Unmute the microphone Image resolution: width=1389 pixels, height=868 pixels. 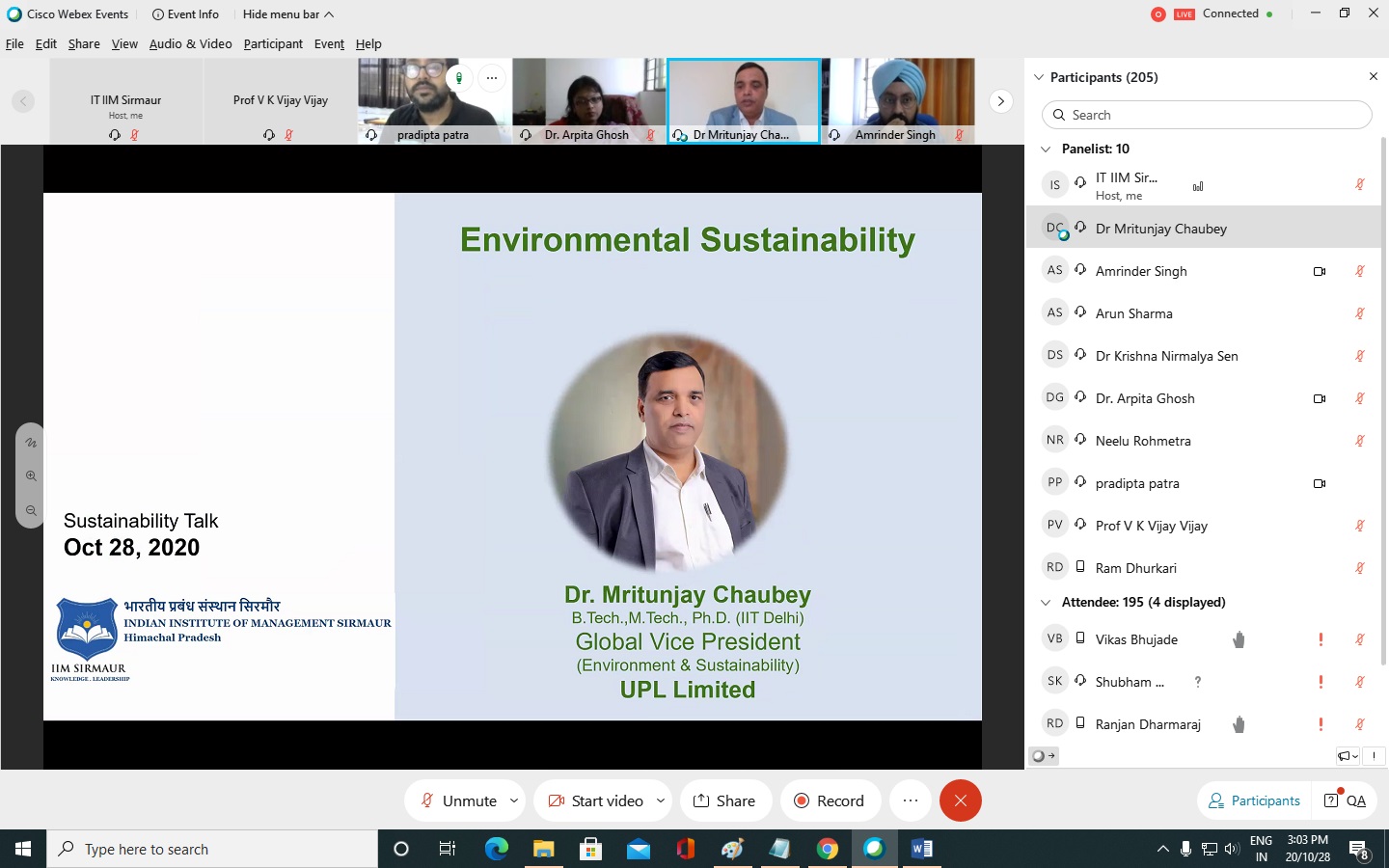[458, 800]
